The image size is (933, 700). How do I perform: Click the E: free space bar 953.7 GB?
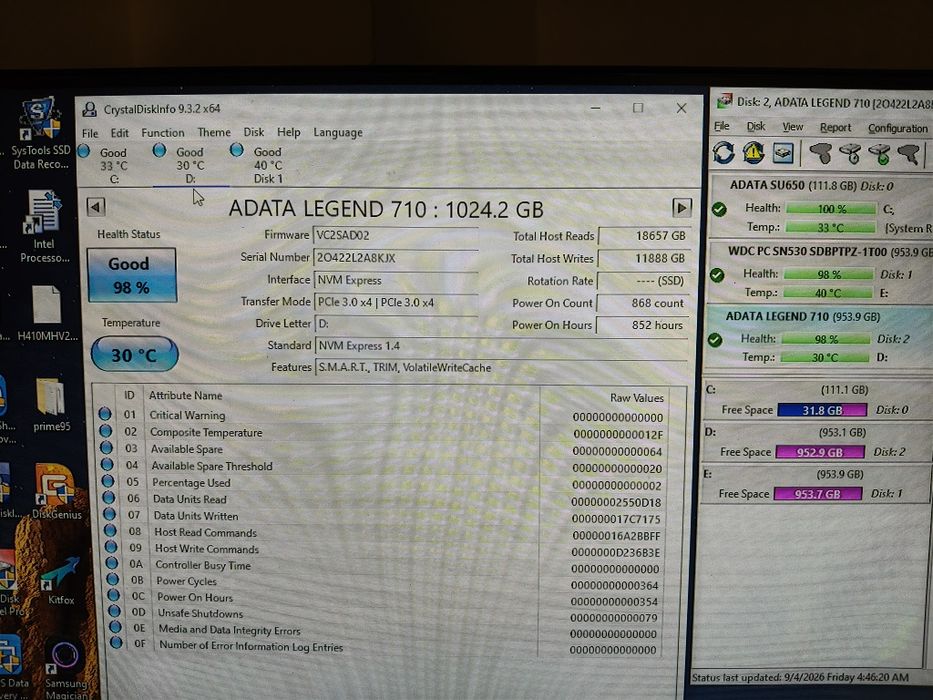coord(818,494)
